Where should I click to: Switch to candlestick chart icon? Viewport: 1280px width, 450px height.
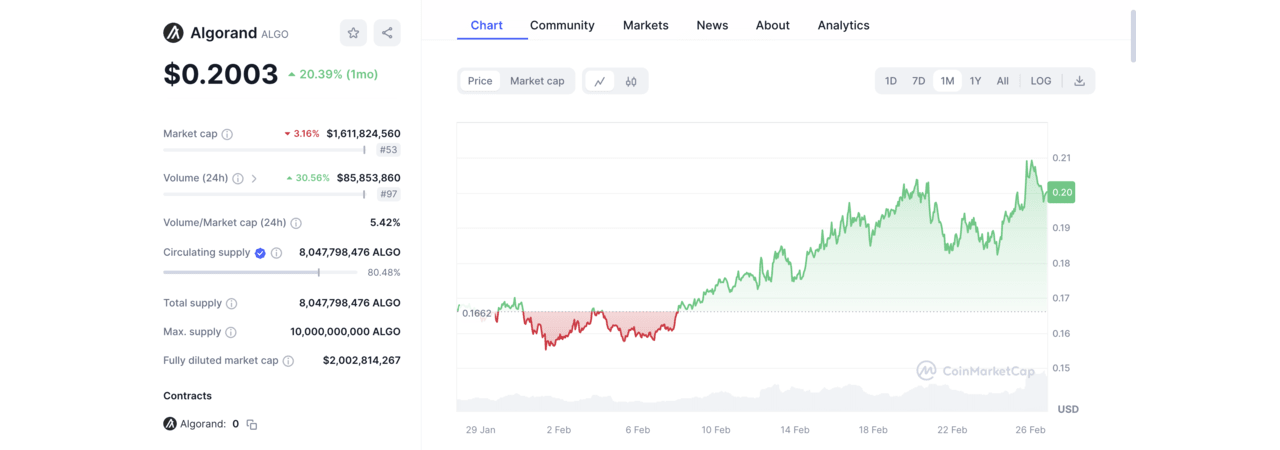coord(631,81)
